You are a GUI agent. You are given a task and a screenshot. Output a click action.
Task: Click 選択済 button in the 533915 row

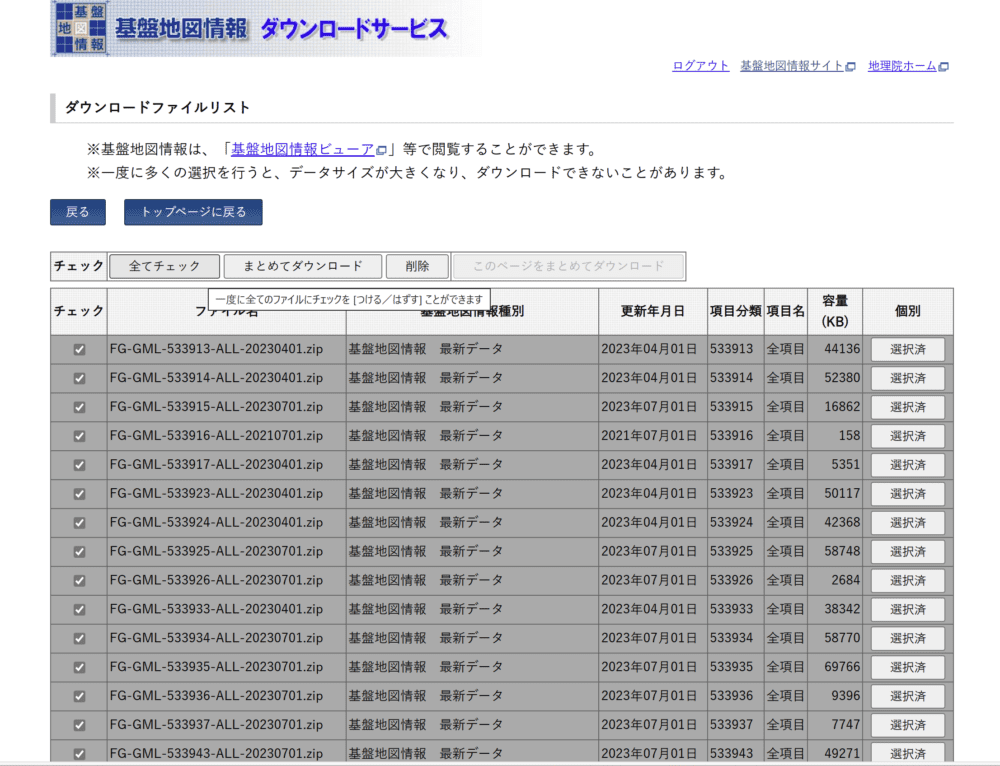pos(908,407)
